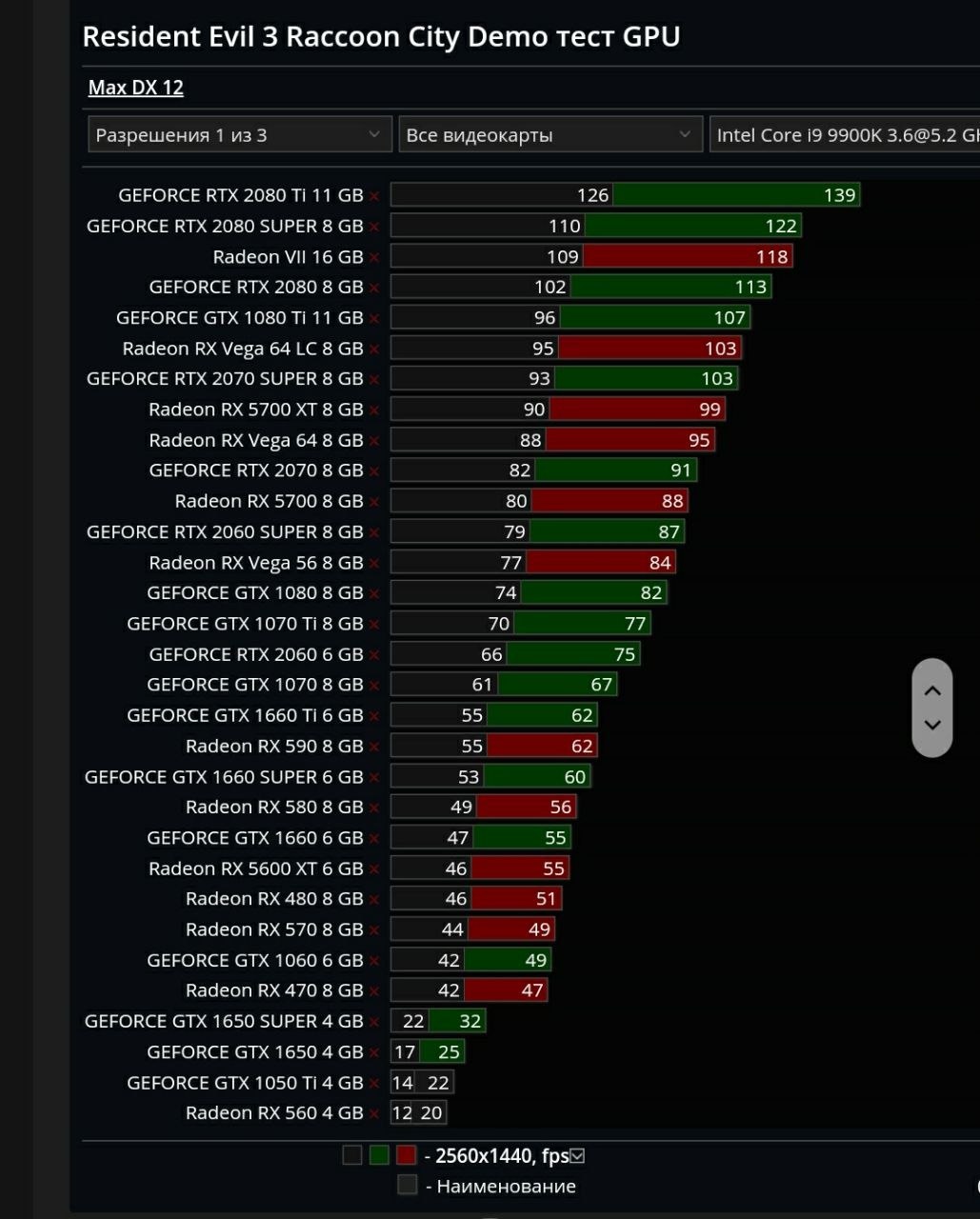
Task: Click the Radeon RX 560 bar 20
Action: (x=431, y=1113)
